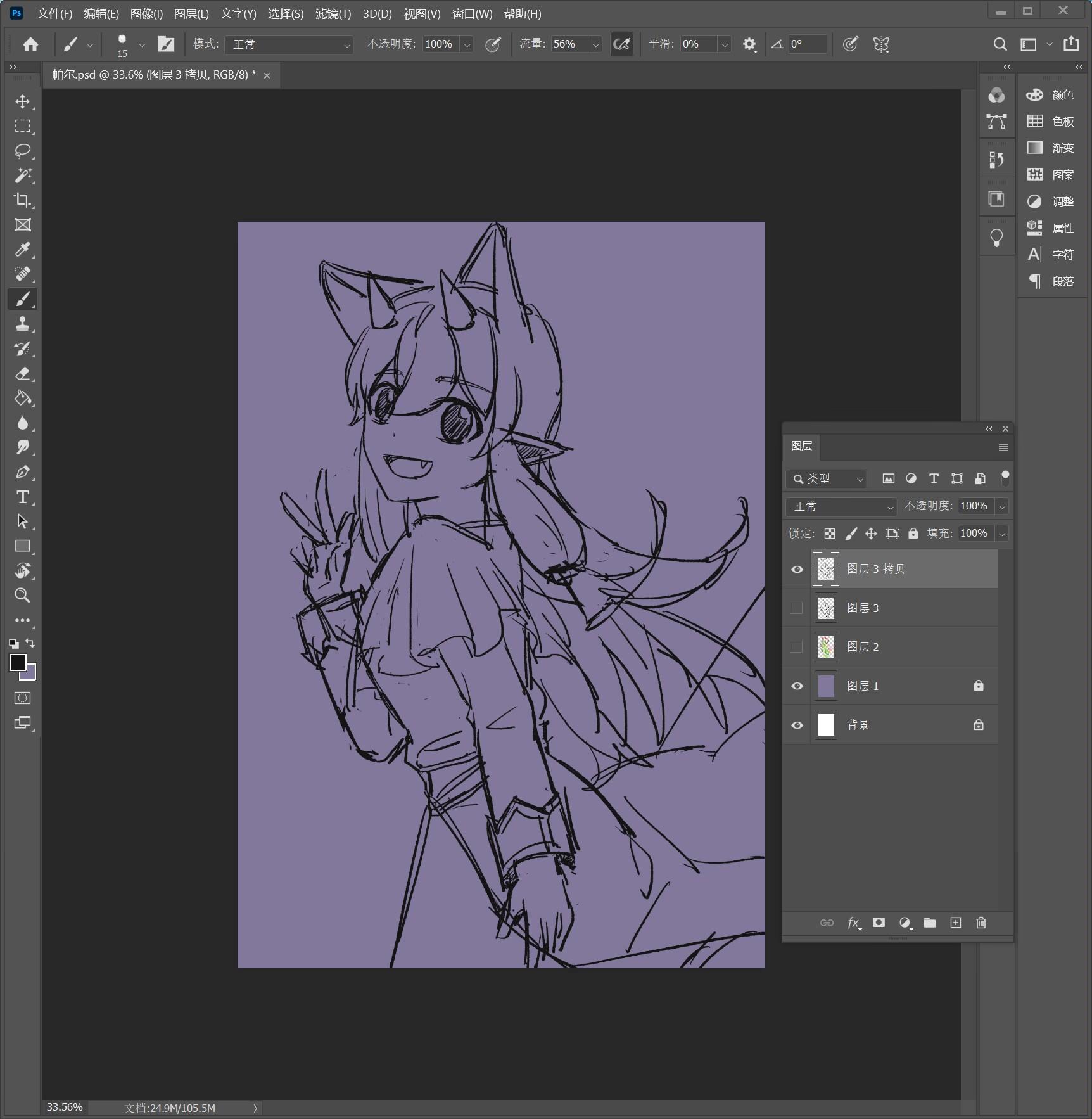Viewport: 1092px width, 1119px height.
Task: Pick the Eyedropper tool
Action: (23, 250)
